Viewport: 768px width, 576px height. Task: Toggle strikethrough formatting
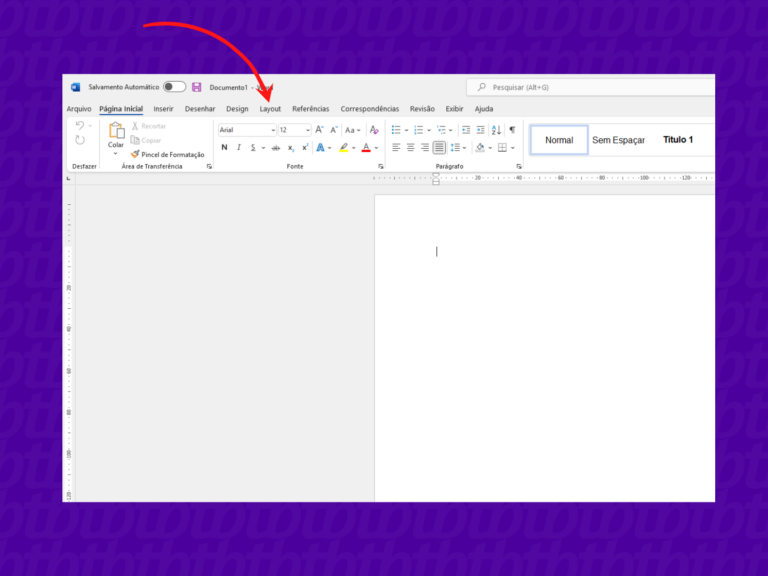pyautogui.click(x=276, y=147)
